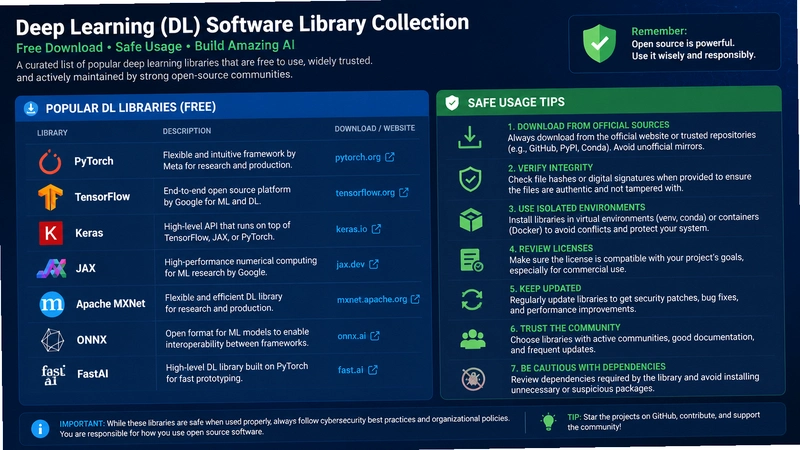
Task: Click the verify integrity shield icon
Action: click(x=470, y=179)
